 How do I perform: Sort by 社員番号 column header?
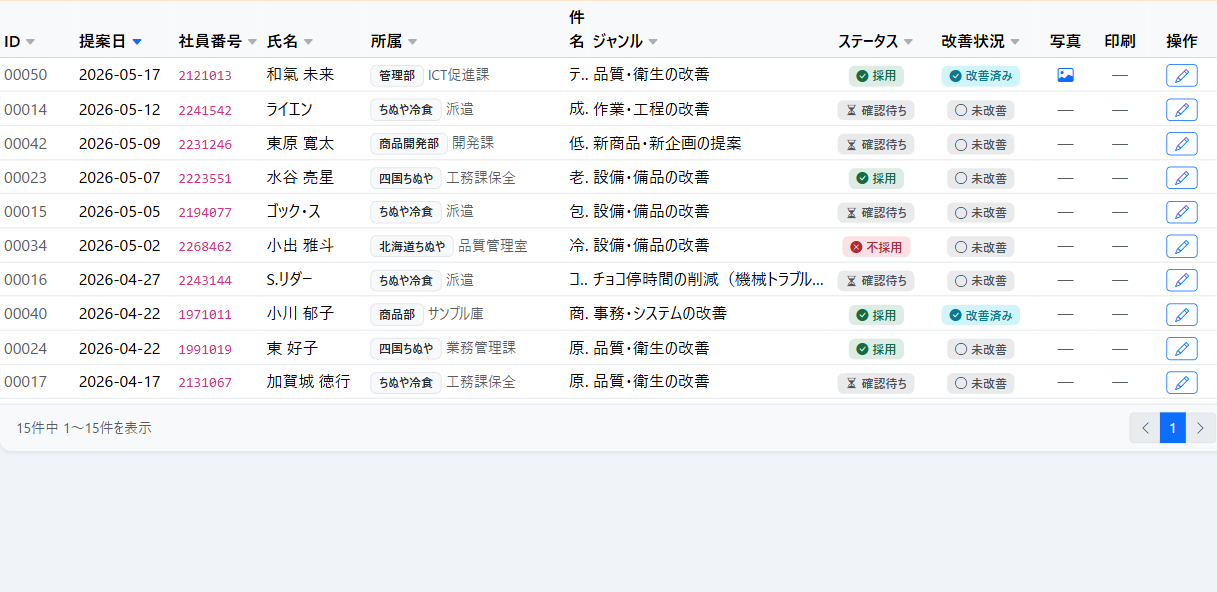click(218, 41)
